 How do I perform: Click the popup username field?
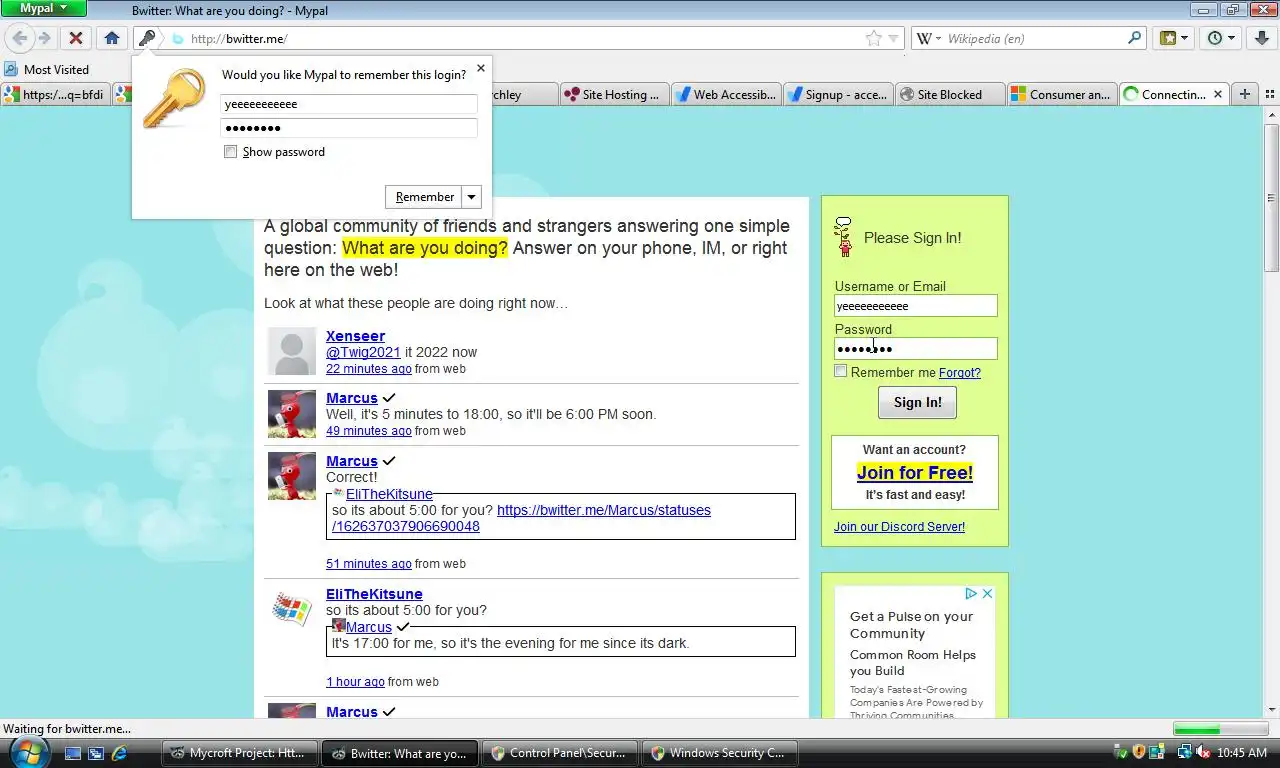point(349,104)
